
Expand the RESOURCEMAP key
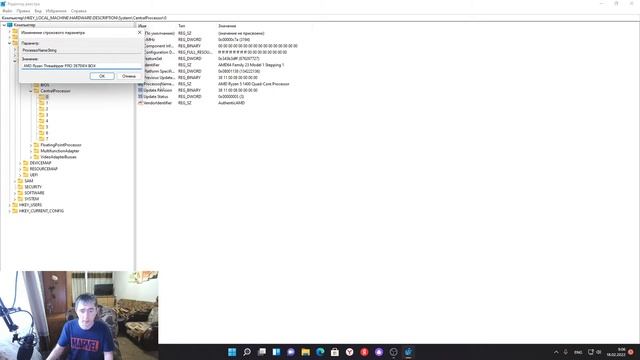point(20,169)
